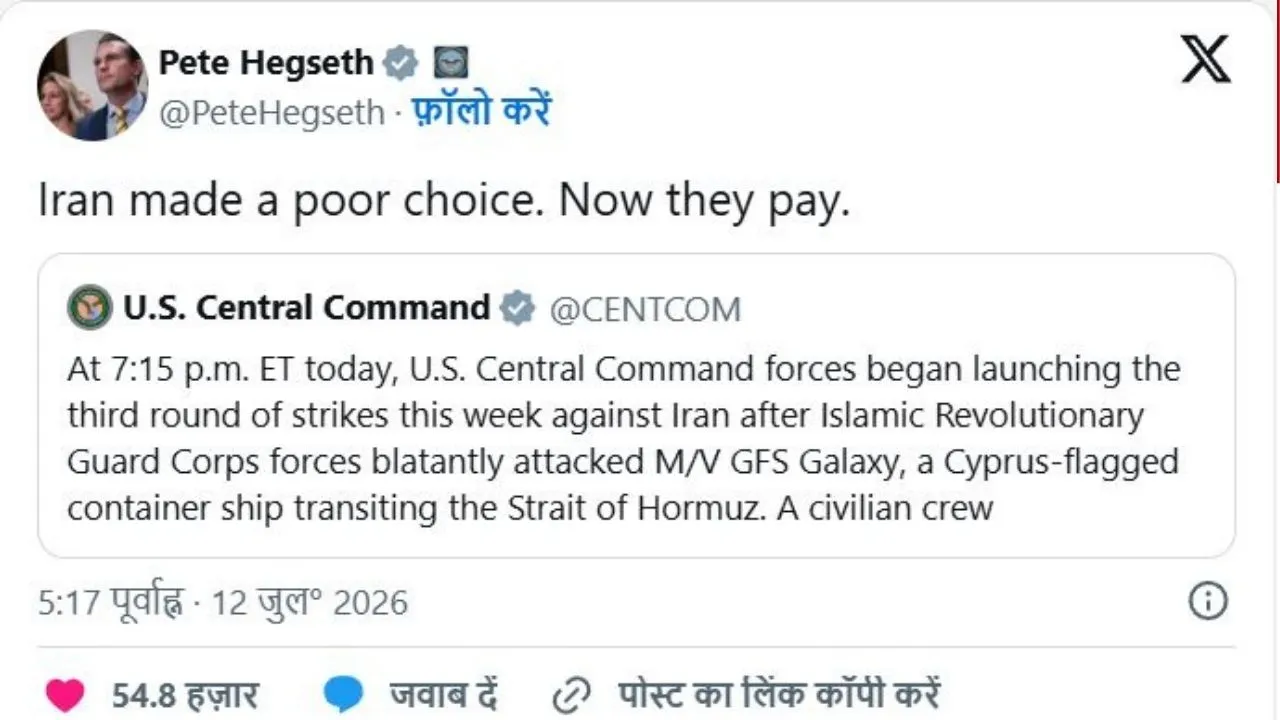Click the U.S. Central Command account name
Screen dimensions: 1280x720
pos(307,307)
